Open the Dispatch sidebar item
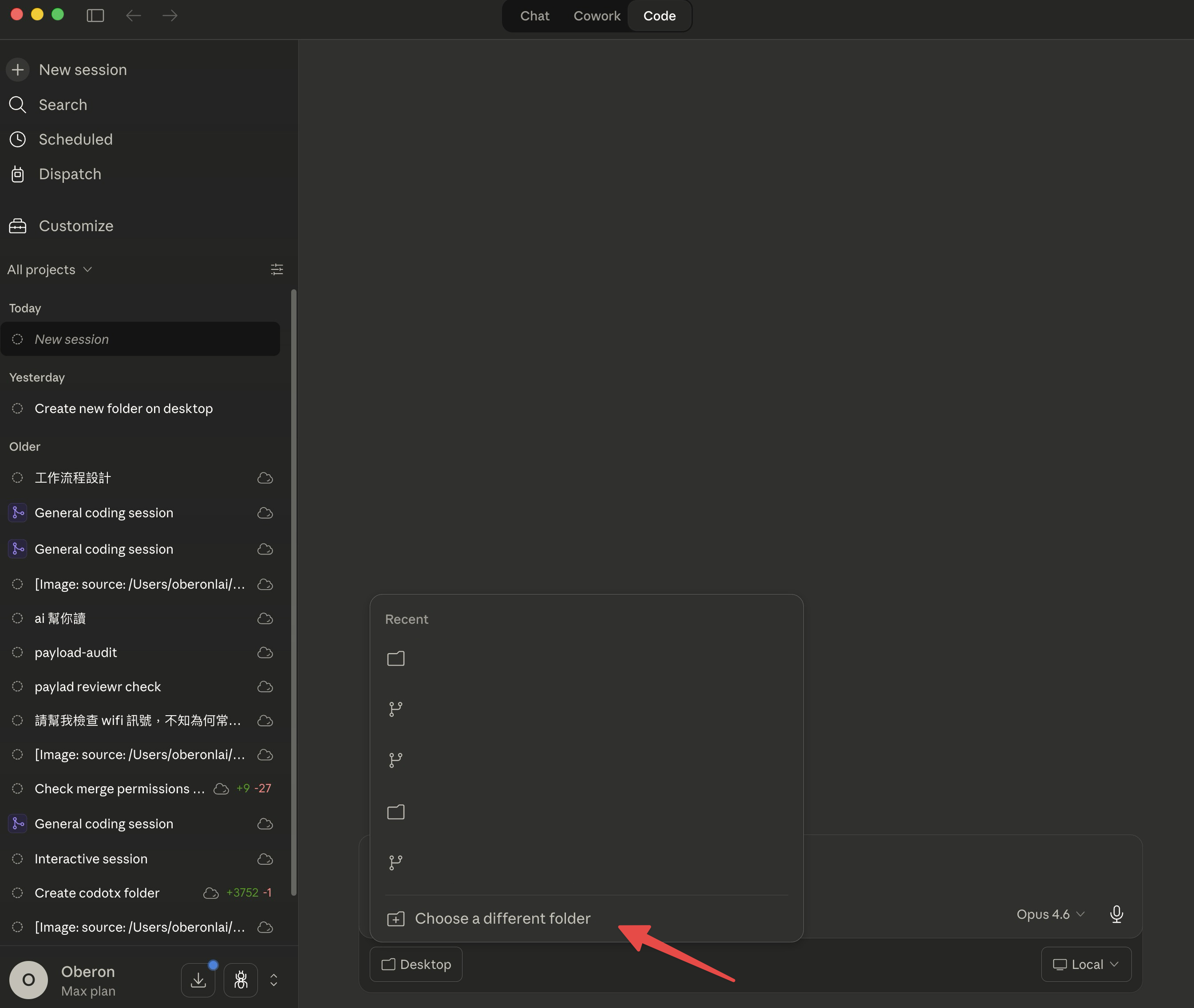The height and width of the screenshot is (1008, 1194). tap(70, 174)
